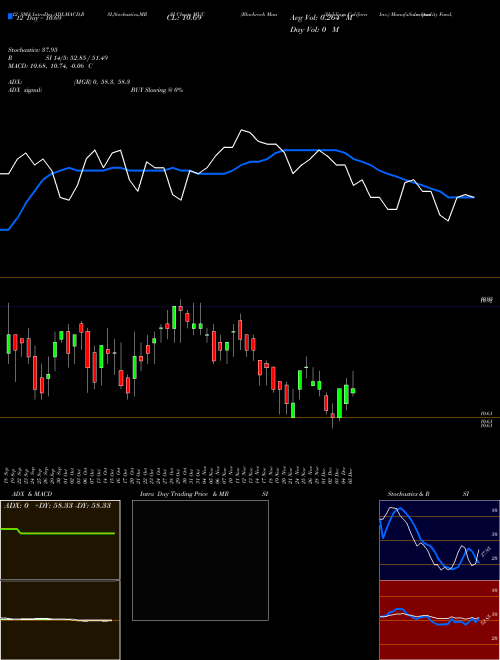Click the 'Intra Day Trading Price & MR' title
Image resolution: width=500 pixels, height=660 pixels.
[x=184, y=494]
